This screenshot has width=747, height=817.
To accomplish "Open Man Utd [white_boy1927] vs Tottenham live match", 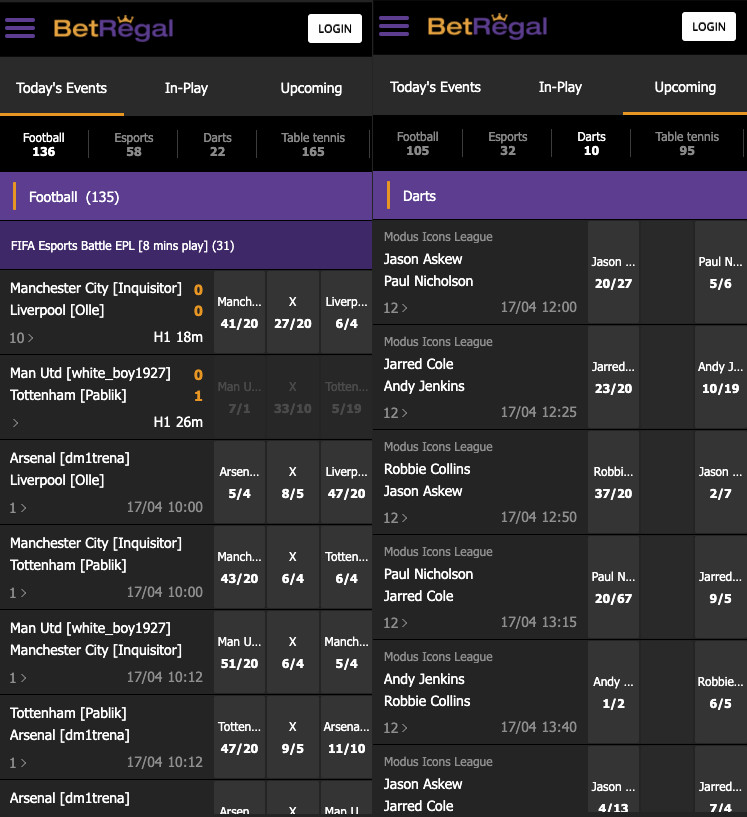I will (x=106, y=397).
